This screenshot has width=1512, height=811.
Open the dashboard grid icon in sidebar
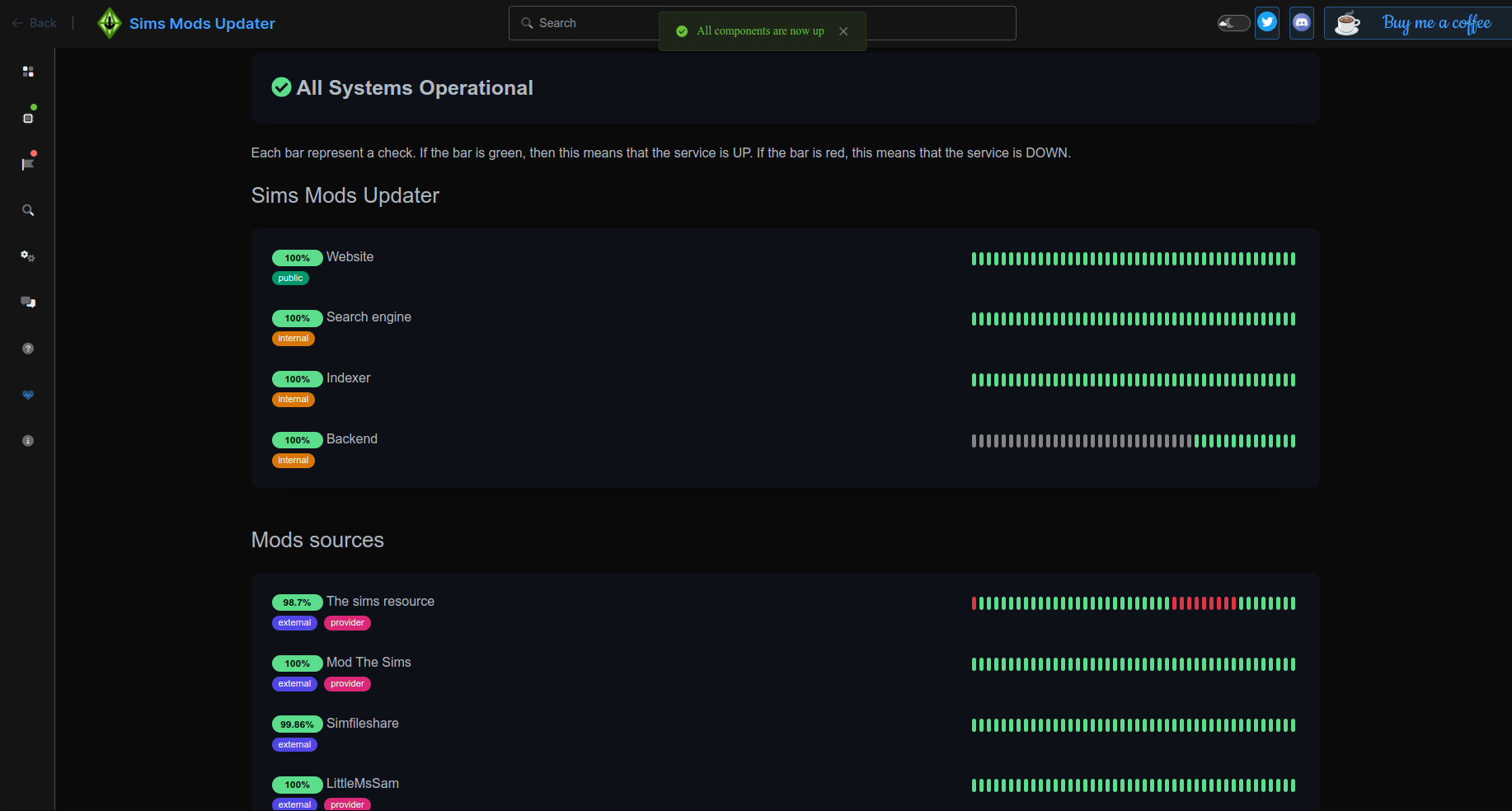point(28,72)
